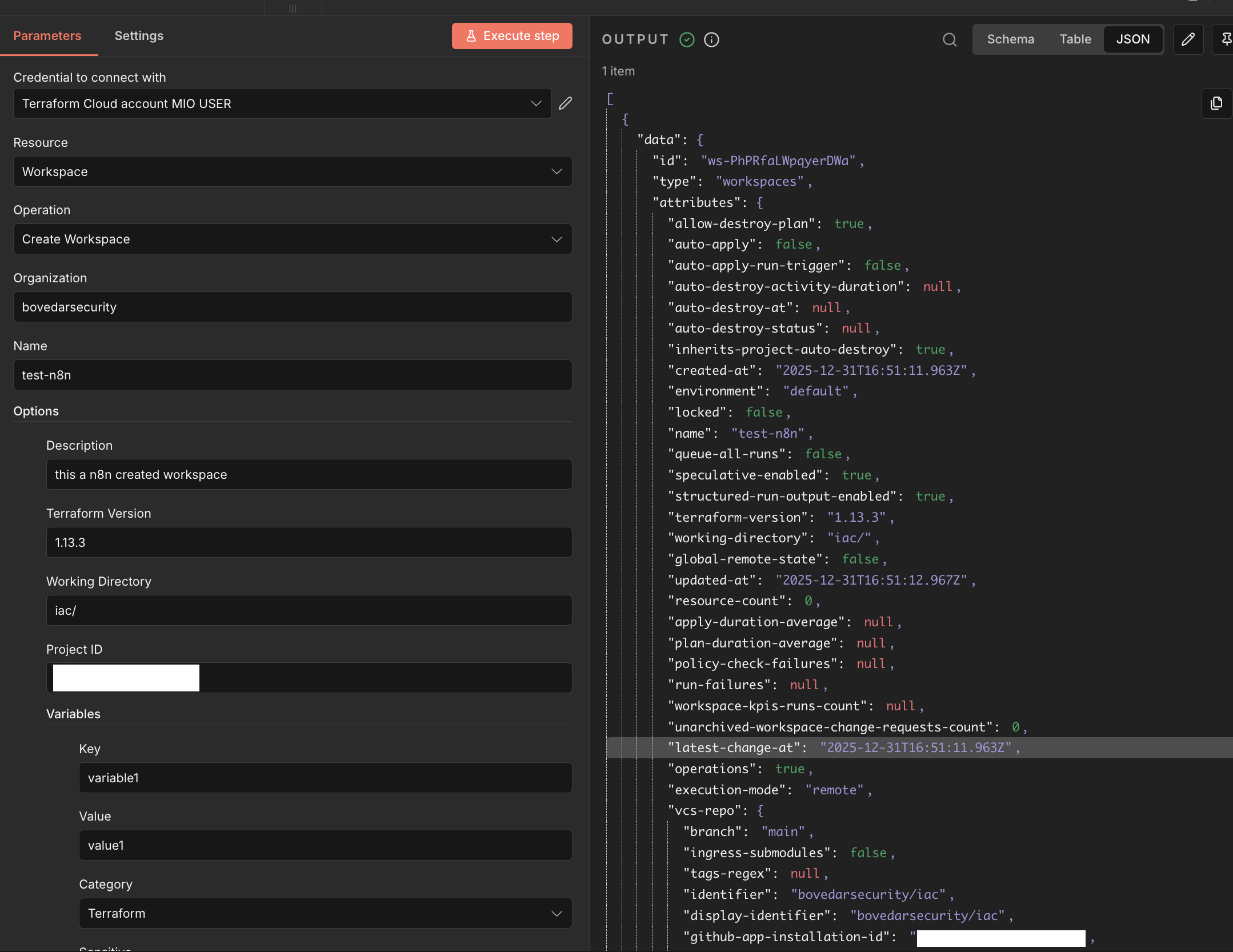Select the Schema output view
Image resolution: width=1233 pixels, height=952 pixels.
pos(1010,39)
